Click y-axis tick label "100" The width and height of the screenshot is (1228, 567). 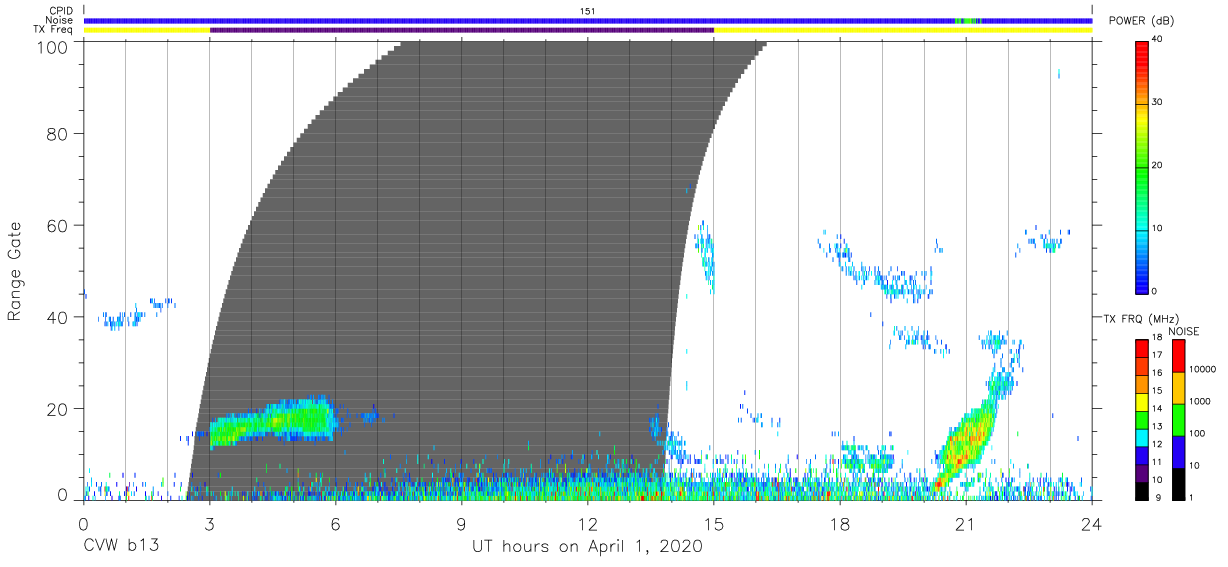pyautogui.click(x=55, y=47)
